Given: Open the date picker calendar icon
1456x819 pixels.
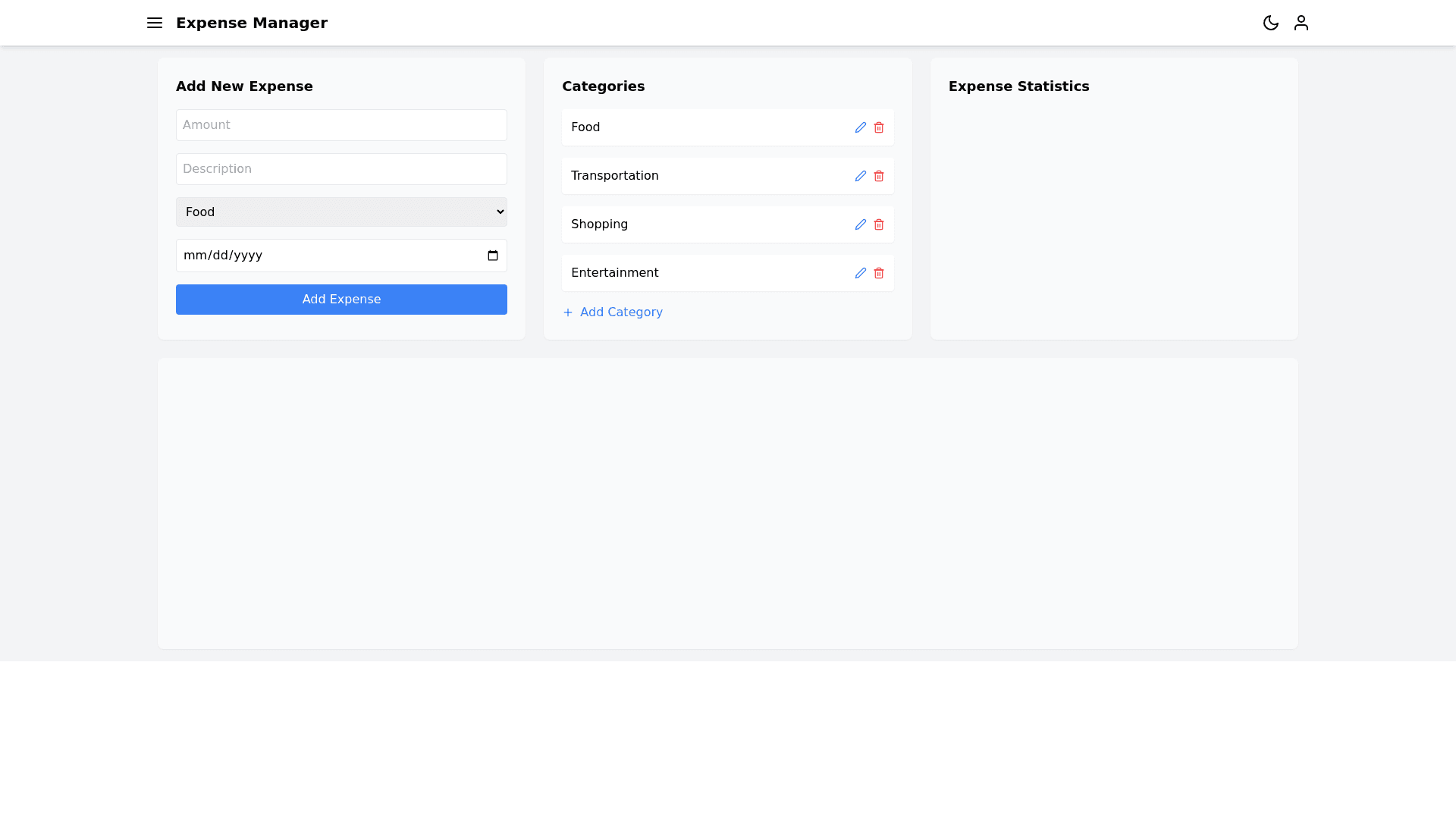Looking at the screenshot, I should click(x=492, y=256).
